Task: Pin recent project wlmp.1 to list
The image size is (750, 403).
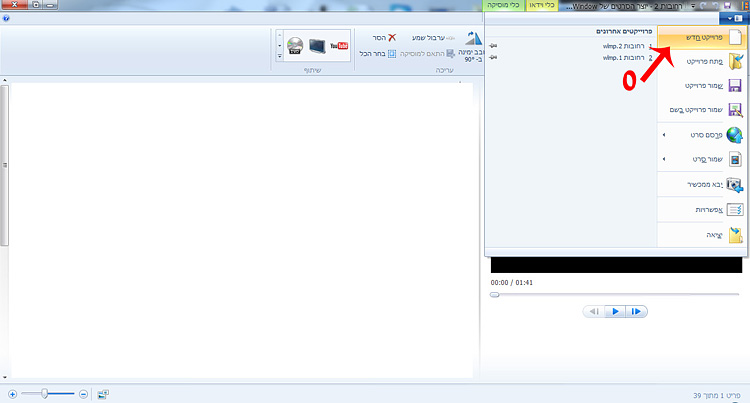Action: coord(494,58)
